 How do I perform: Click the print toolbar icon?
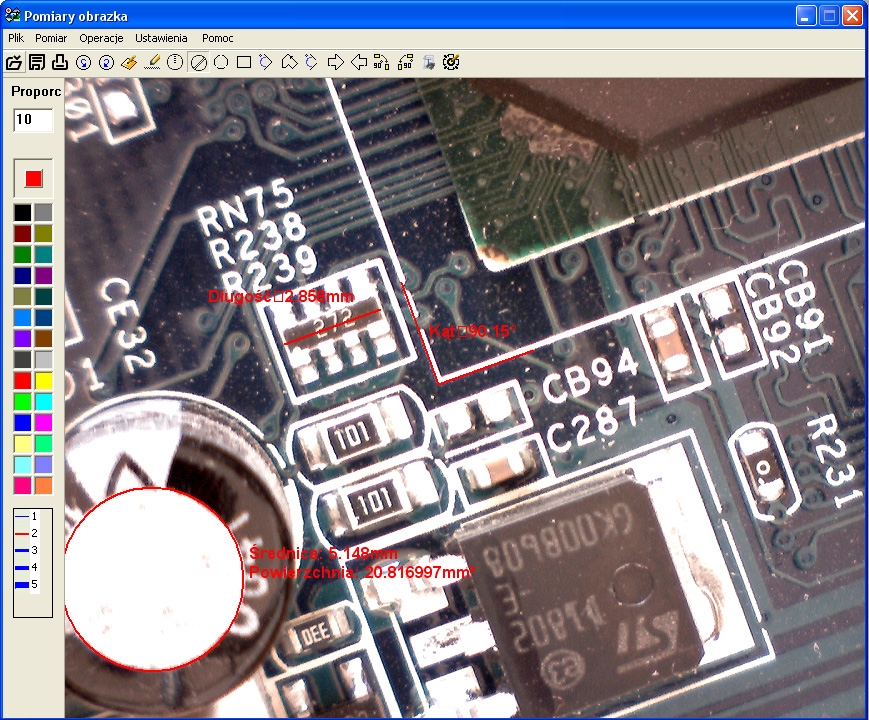(x=60, y=62)
